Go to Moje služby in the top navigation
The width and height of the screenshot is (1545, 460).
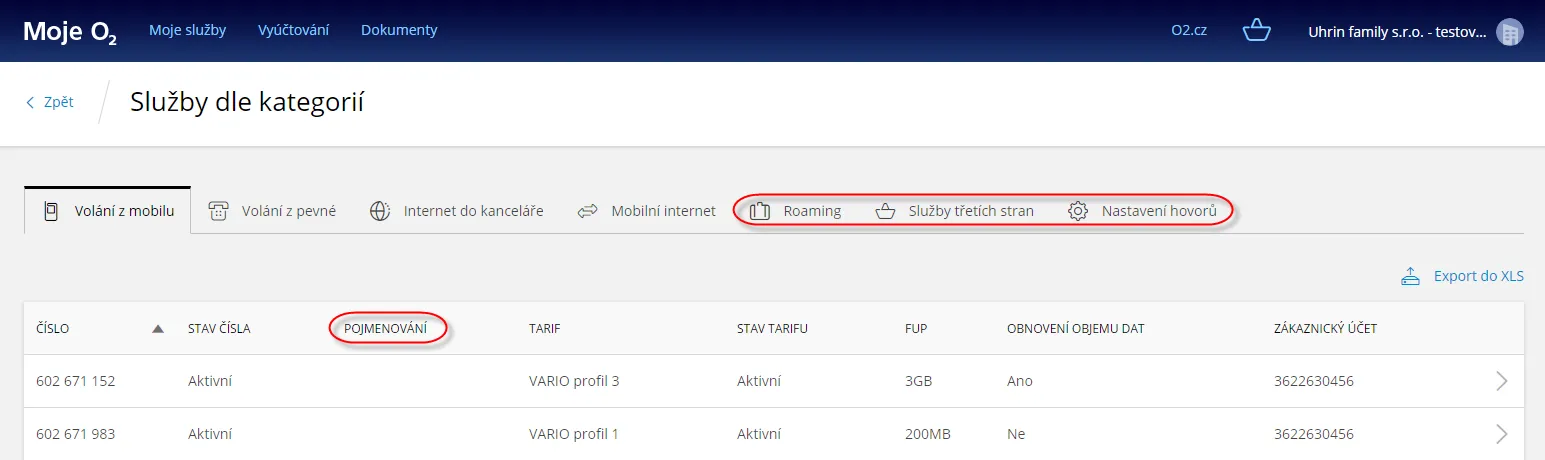188,30
